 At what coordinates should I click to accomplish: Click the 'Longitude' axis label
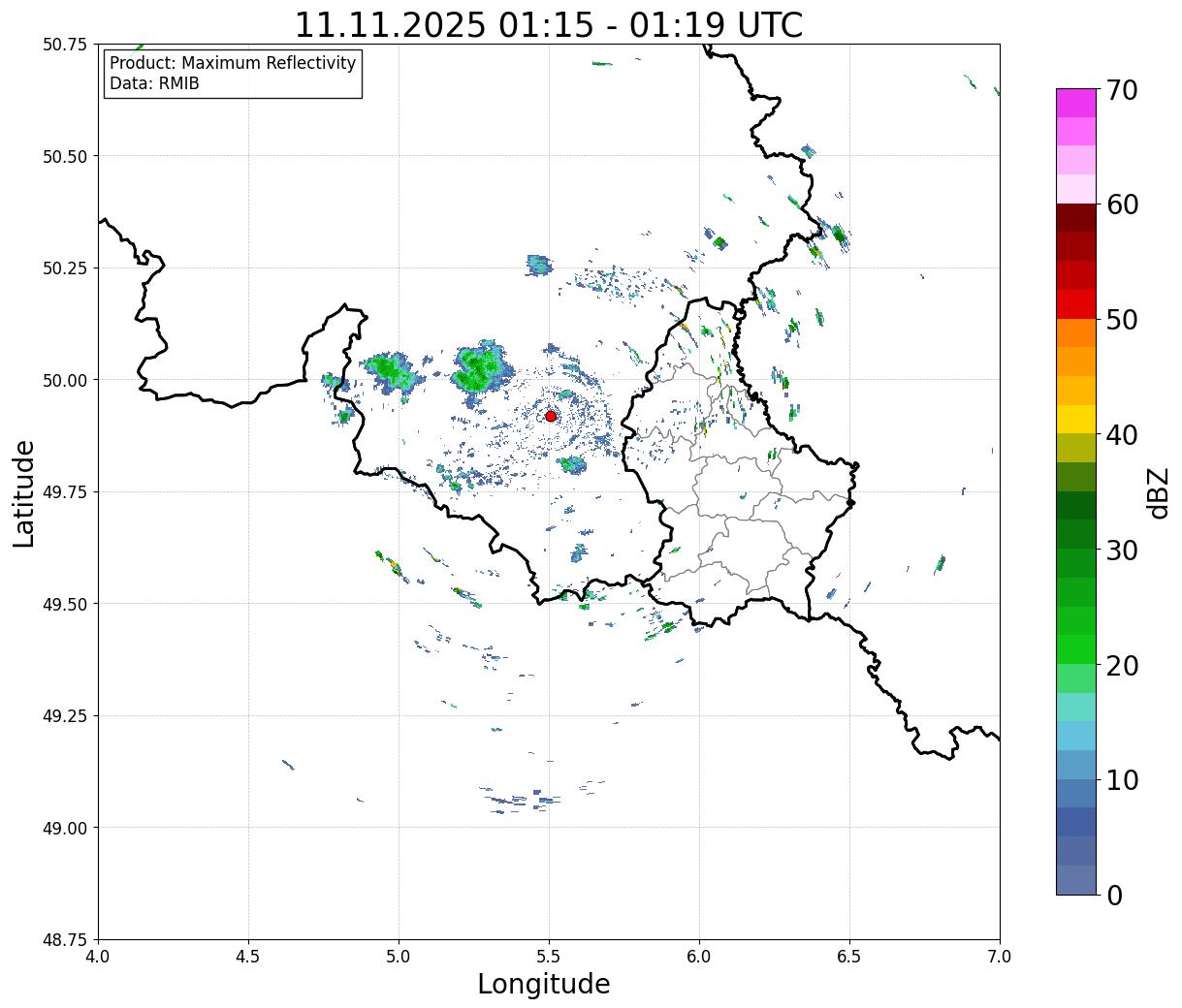point(544,984)
